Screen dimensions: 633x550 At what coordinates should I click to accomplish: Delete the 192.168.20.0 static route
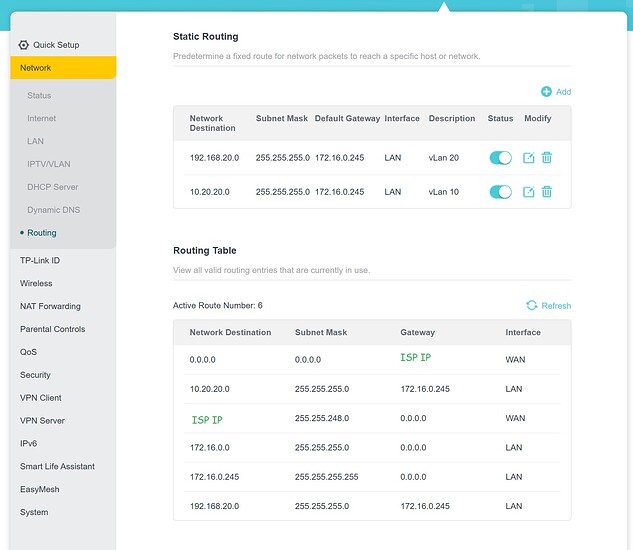(x=547, y=157)
